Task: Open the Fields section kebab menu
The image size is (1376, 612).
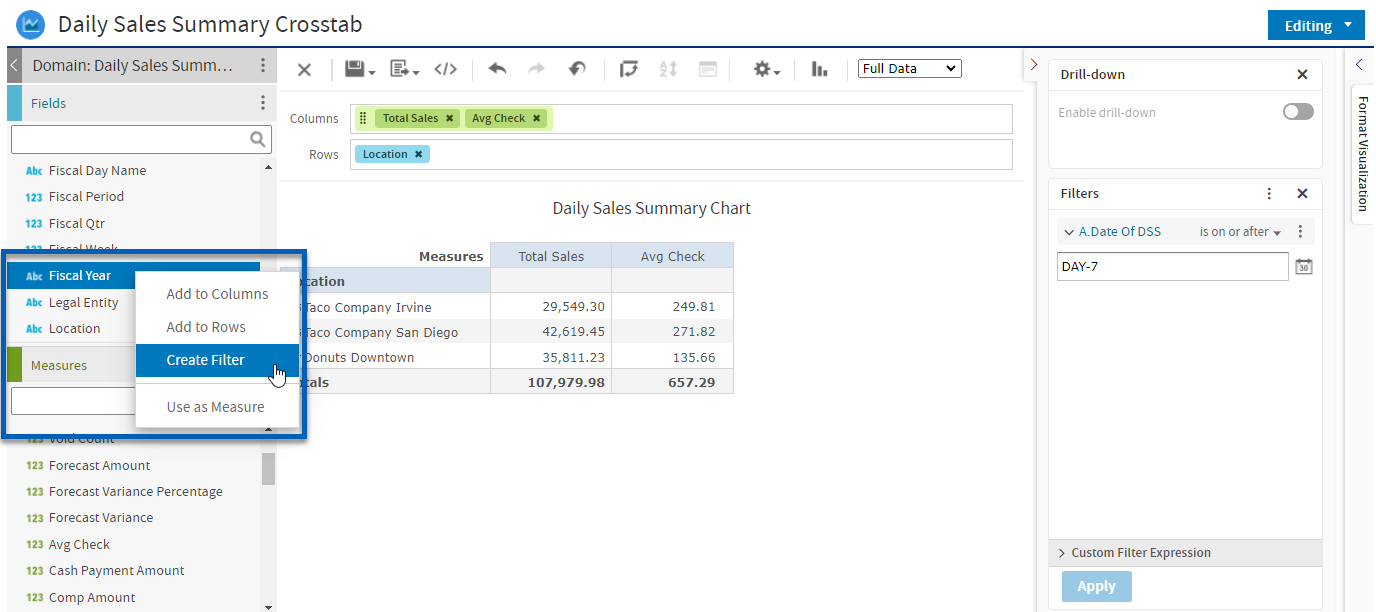Action: [263, 103]
